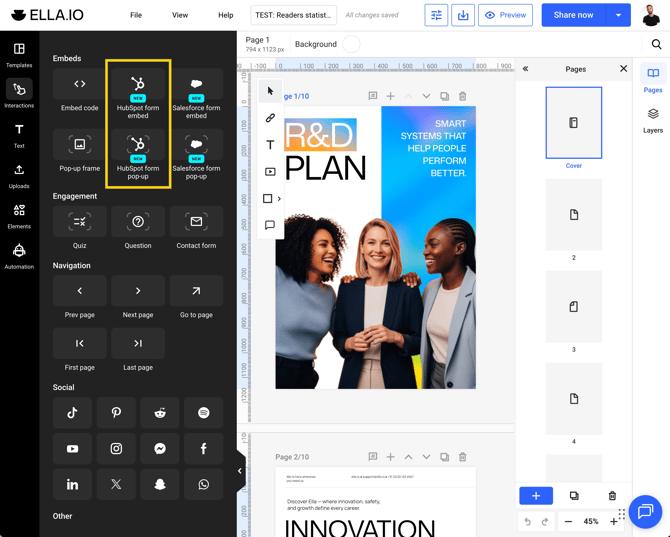This screenshot has height=537, width=670.
Task: Add a new page with plus button
Action: [536, 496]
